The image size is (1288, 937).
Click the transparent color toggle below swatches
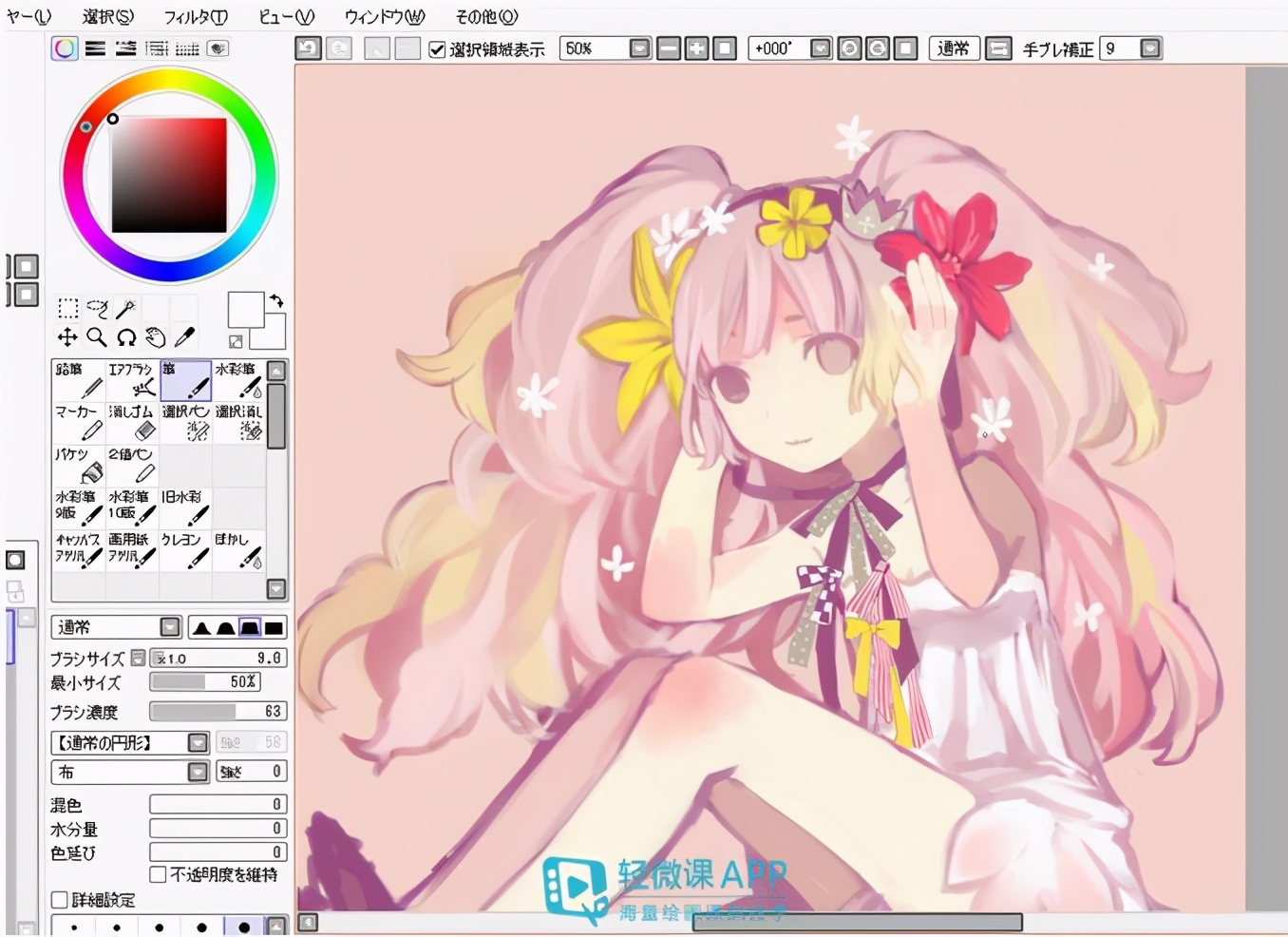236,341
